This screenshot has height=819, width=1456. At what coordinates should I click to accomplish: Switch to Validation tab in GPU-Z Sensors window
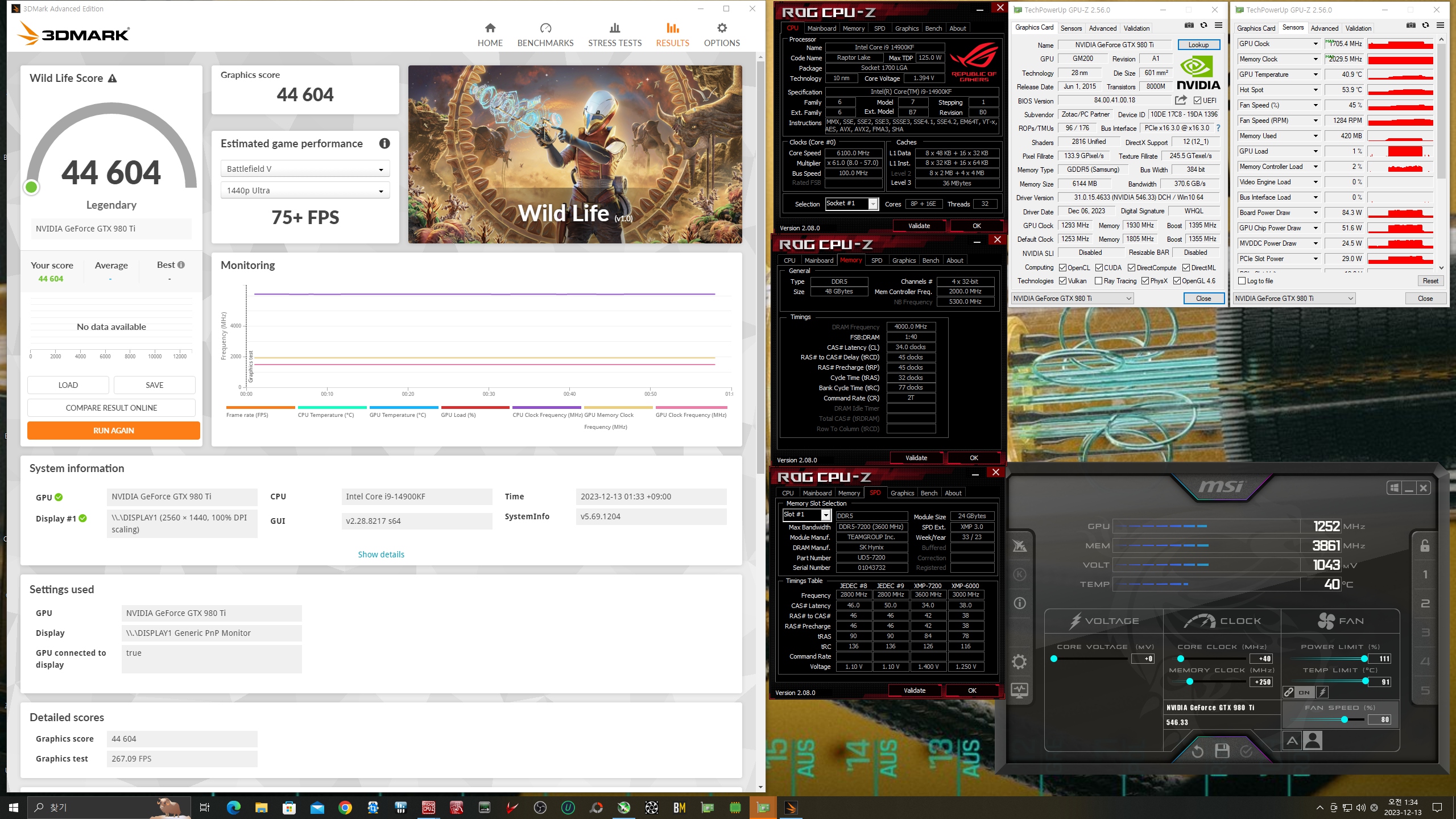pyautogui.click(x=1358, y=28)
